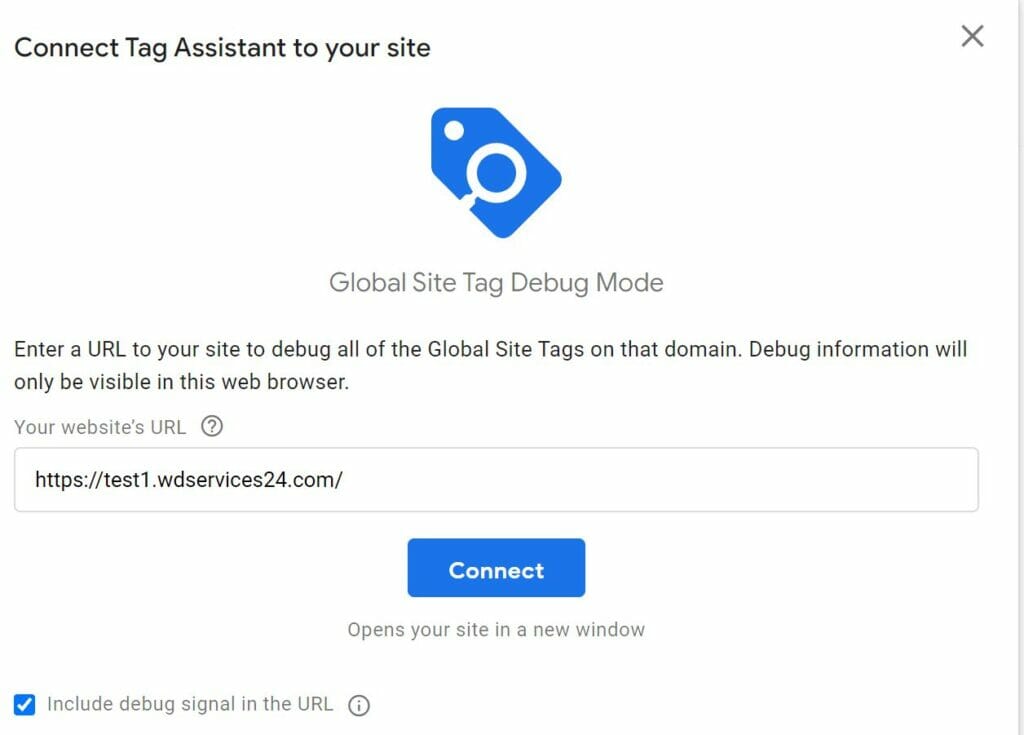Click the word Connect on the button
Viewport: 1024px width, 735px height.
[496, 570]
